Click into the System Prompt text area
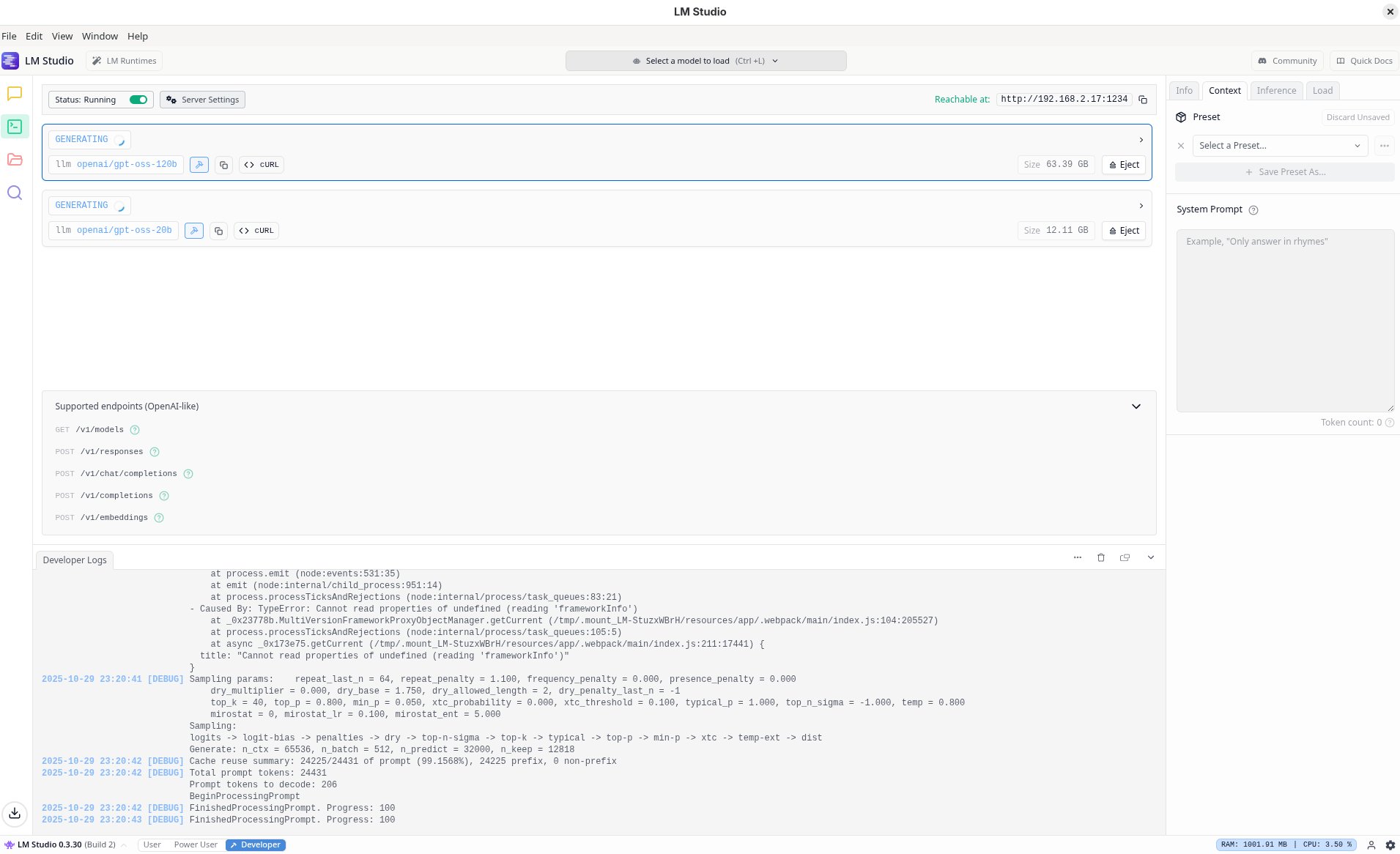Screen dimensions: 1400x854 [1285, 321]
